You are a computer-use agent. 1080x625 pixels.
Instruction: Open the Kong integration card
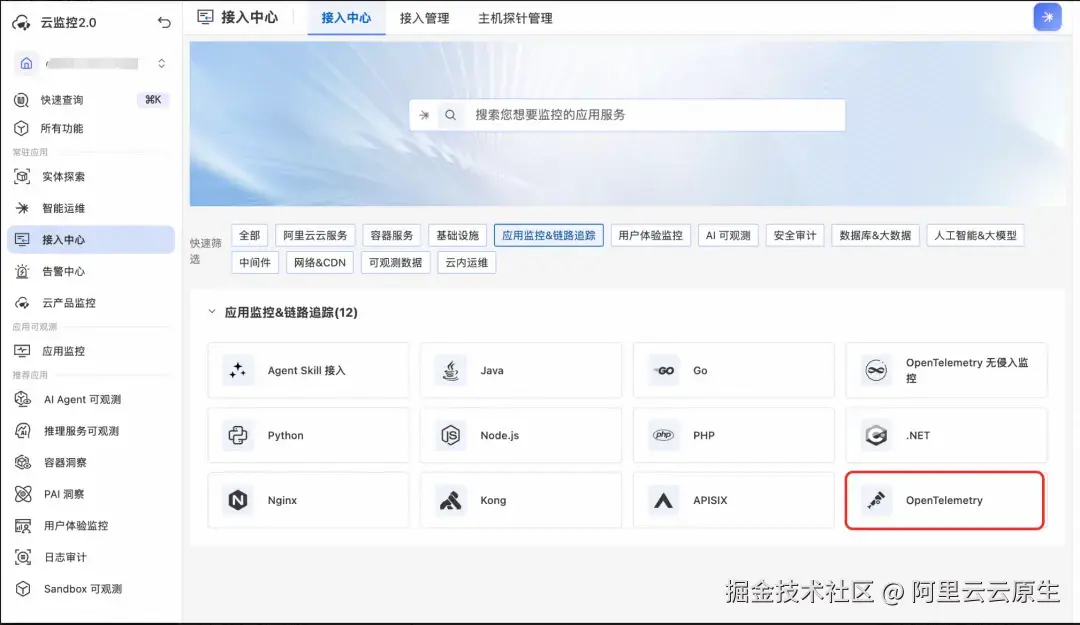(521, 500)
